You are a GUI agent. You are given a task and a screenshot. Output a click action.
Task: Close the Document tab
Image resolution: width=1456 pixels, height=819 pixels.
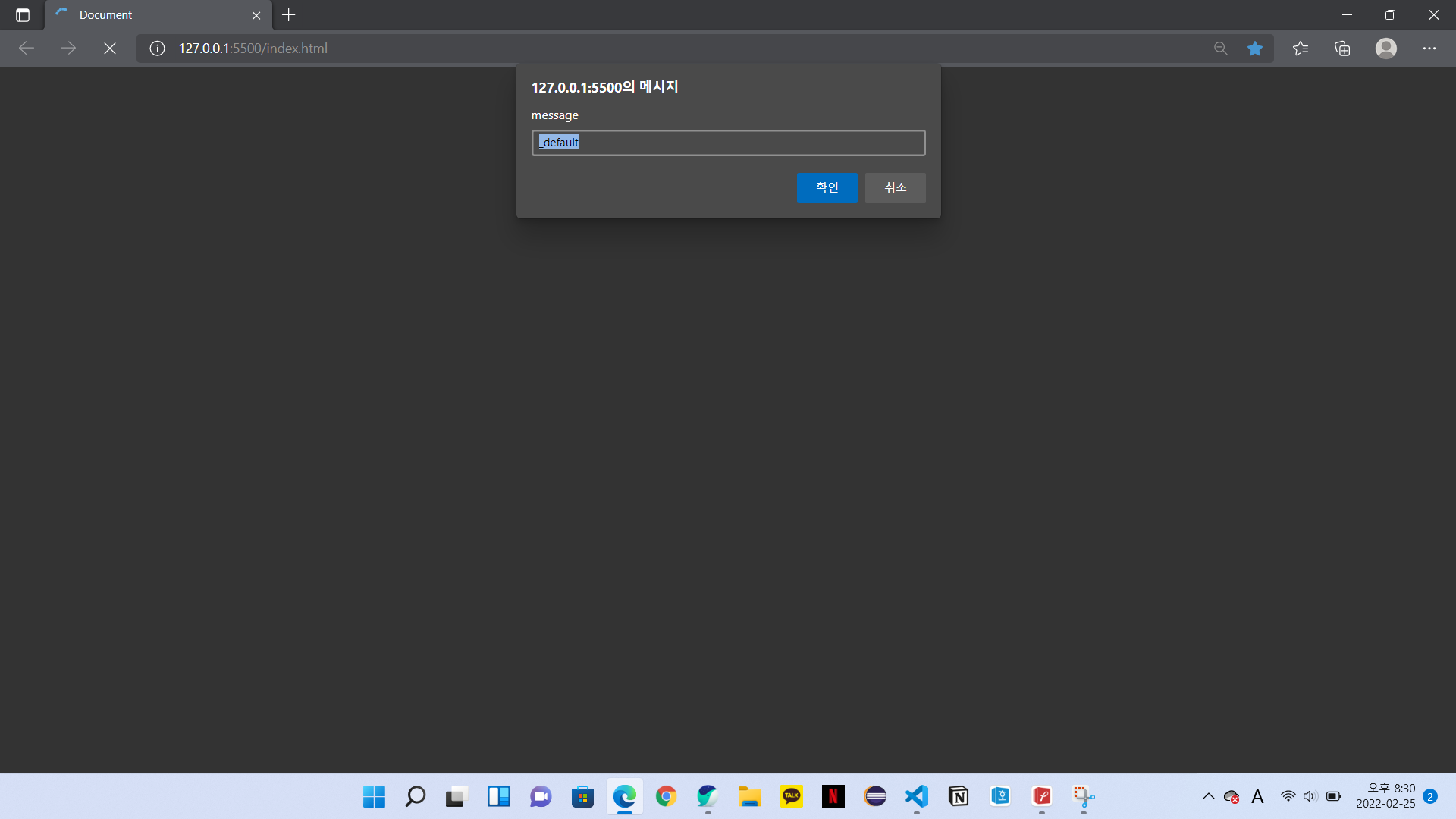pyautogui.click(x=256, y=15)
